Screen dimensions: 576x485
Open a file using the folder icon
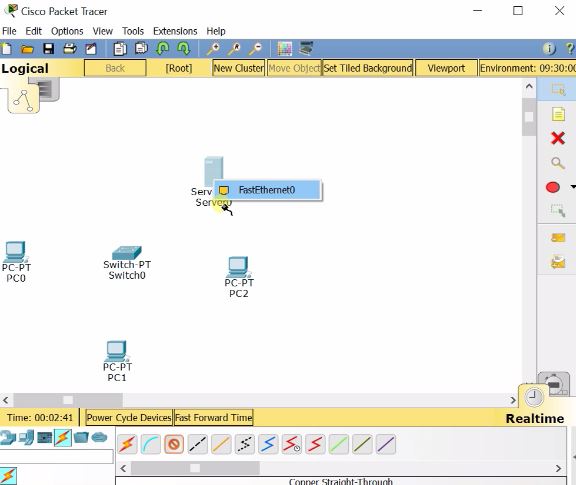(x=27, y=49)
